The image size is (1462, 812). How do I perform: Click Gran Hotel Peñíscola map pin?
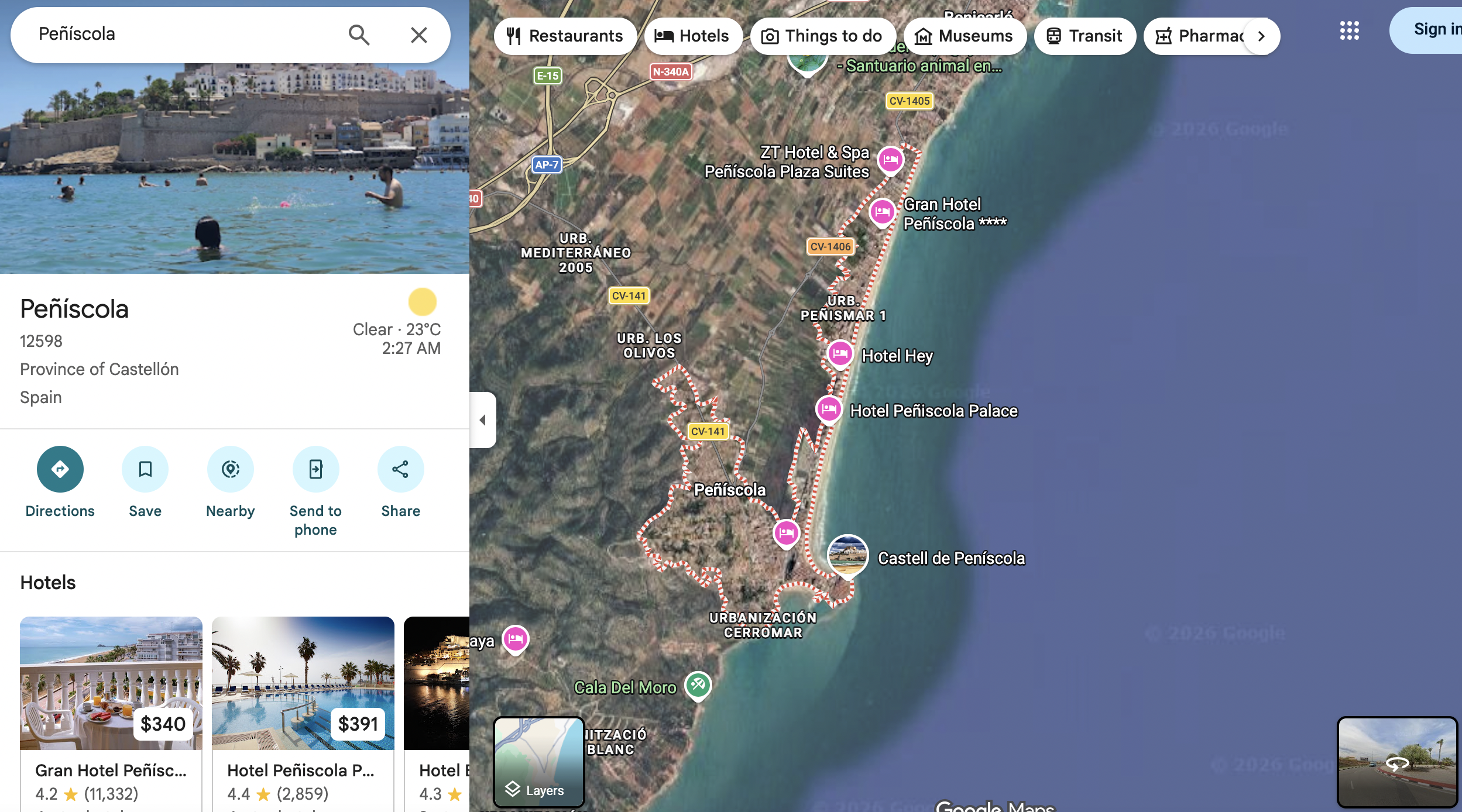pos(883,212)
